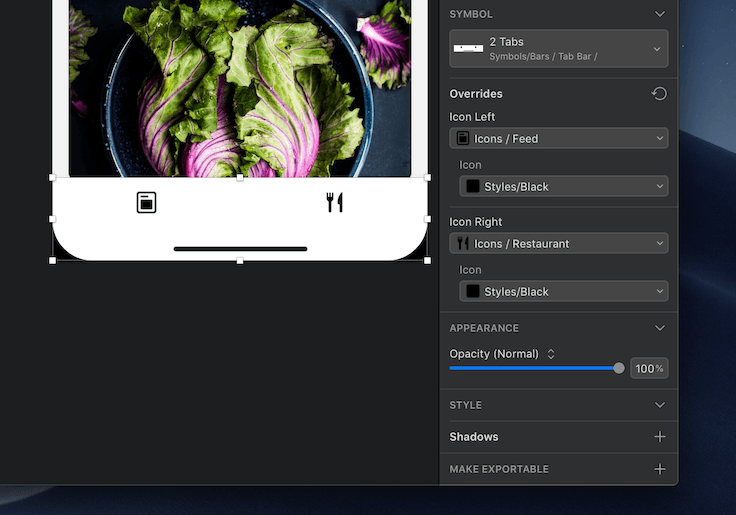Click the Icon Right label
736x515 pixels.
click(475, 222)
